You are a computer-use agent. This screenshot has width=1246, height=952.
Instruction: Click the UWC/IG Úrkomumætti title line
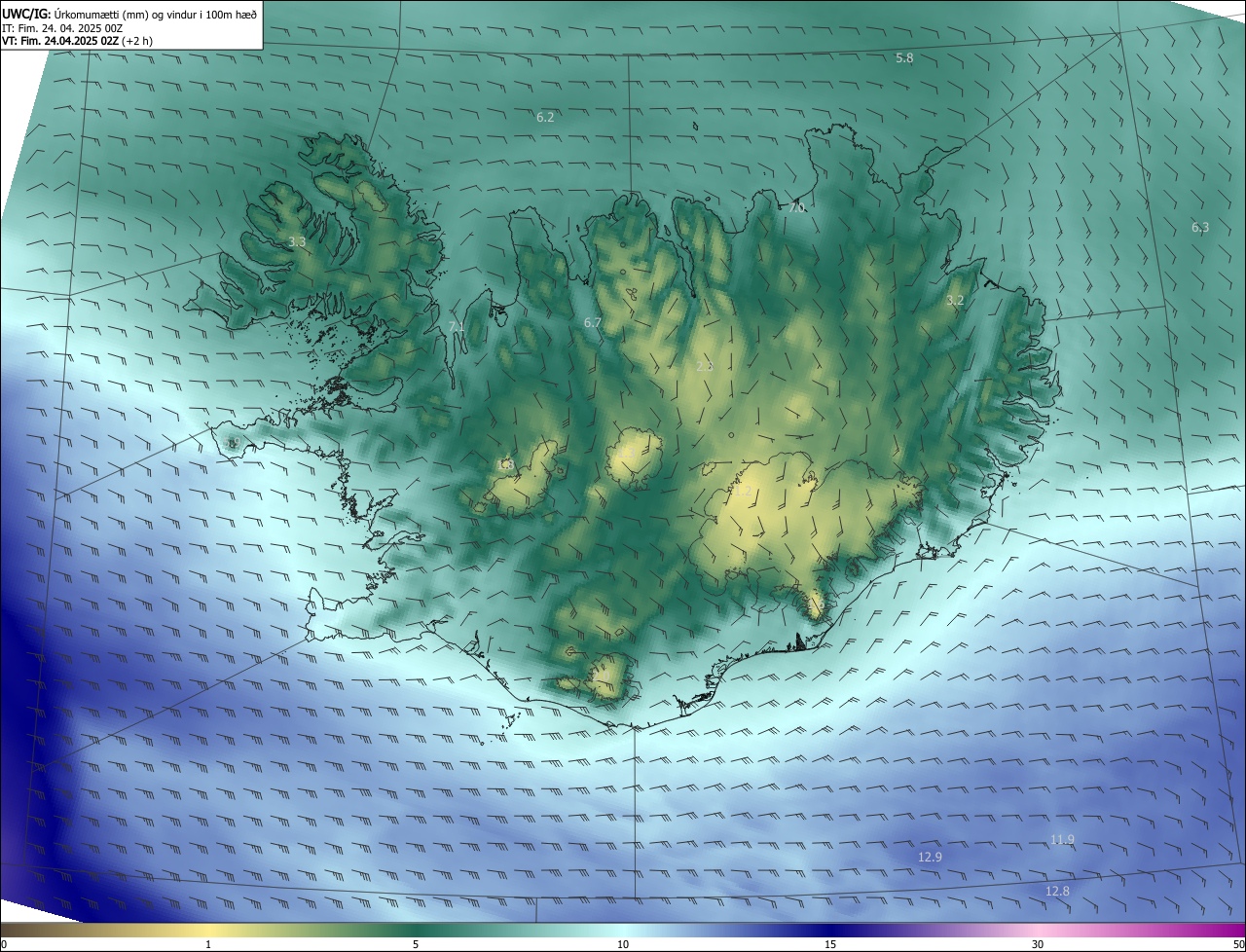(x=129, y=13)
